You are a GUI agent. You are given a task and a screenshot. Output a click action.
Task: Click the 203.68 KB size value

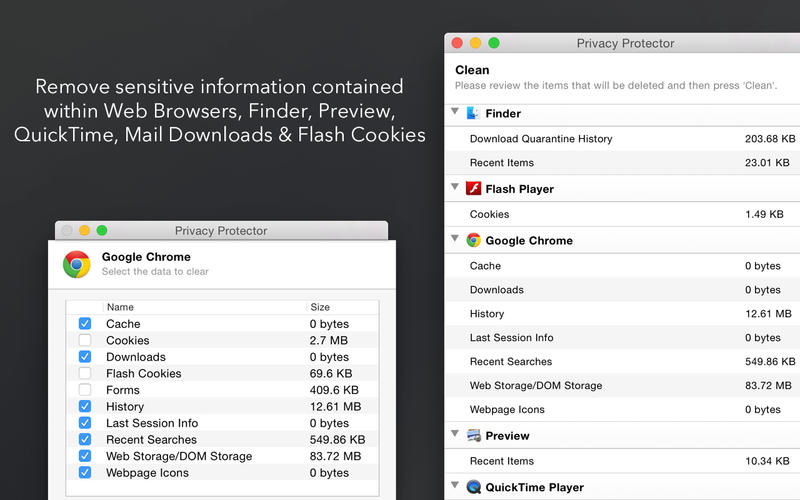point(770,139)
